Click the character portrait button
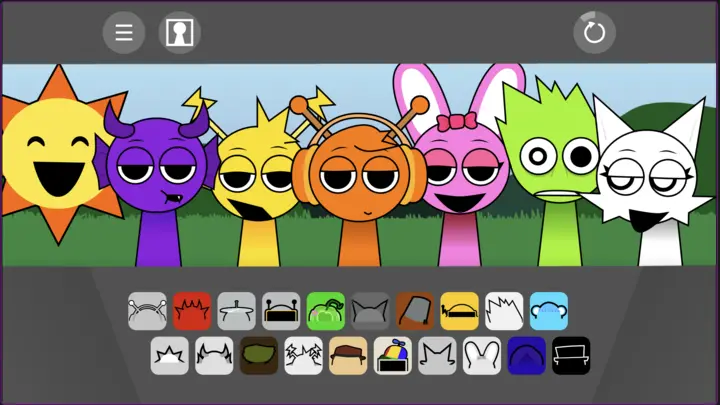This screenshot has height=405, width=720. pos(179,33)
